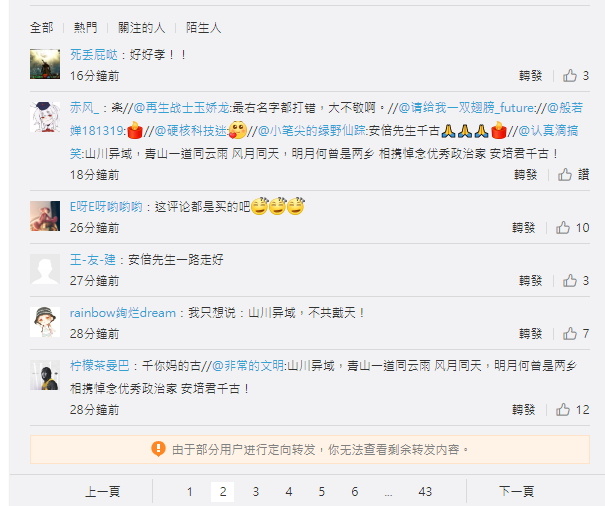Viewport: 605px width, 506px height.
Task: Select the 全部 filter tab
Action: coord(42,28)
